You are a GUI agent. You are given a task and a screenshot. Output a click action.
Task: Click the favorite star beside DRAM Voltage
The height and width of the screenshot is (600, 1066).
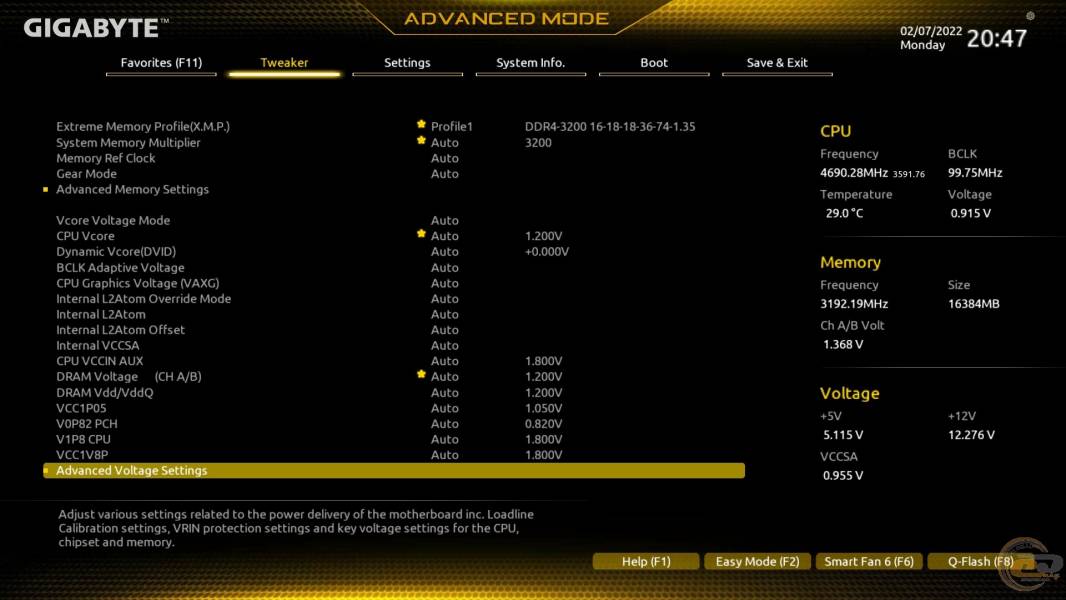tap(421, 374)
